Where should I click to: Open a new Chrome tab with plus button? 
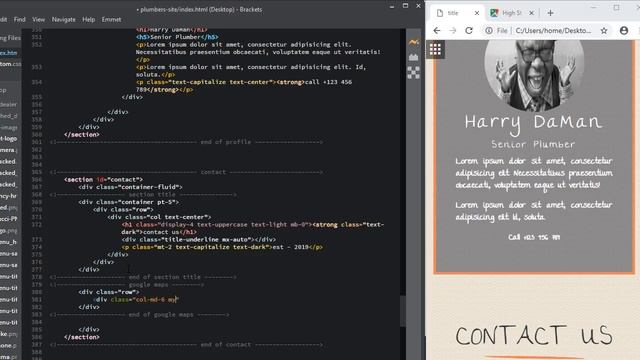(550, 13)
